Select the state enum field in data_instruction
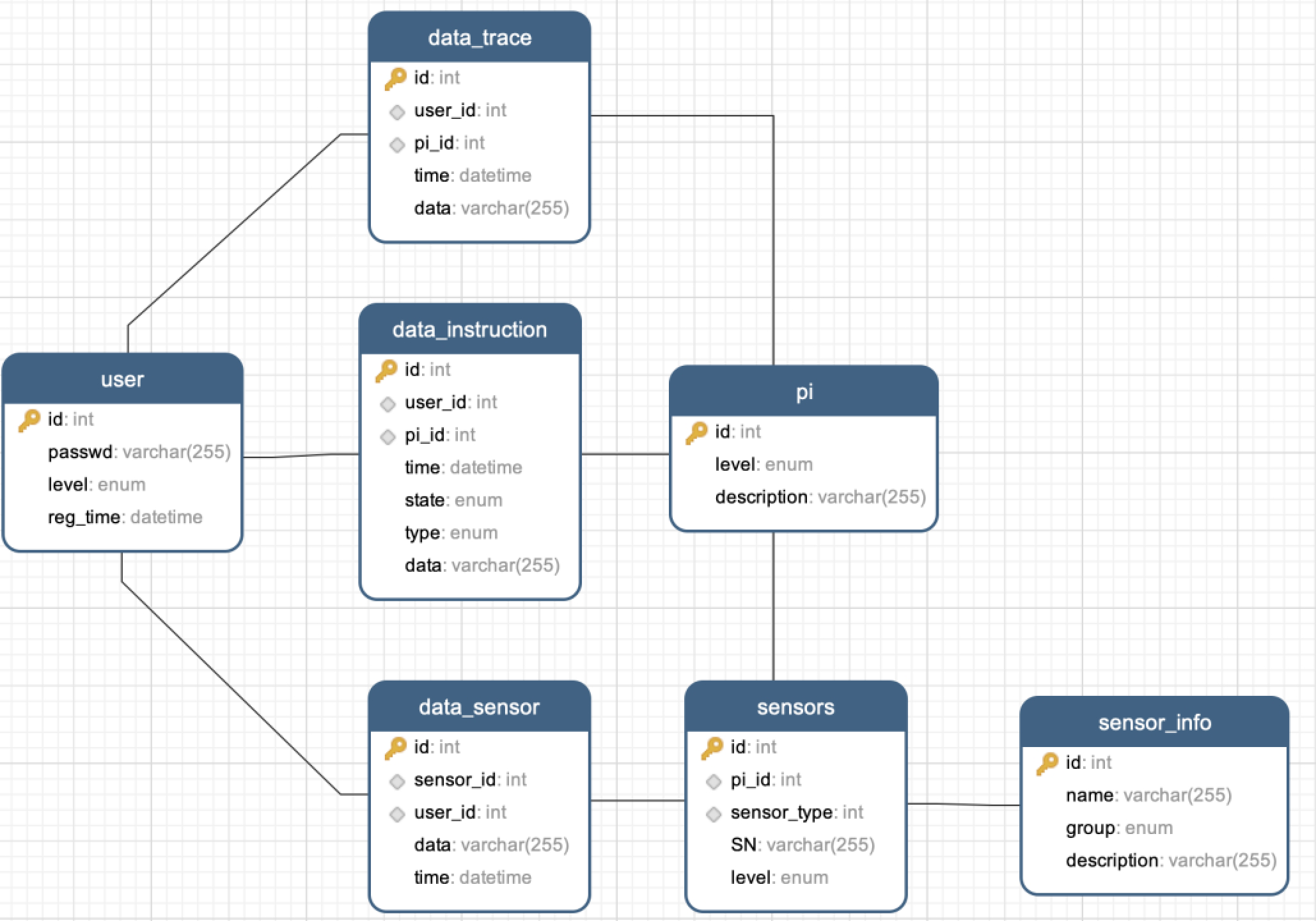Image resolution: width=1316 pixels, height=921 pixels. click(x=453, y=500)
